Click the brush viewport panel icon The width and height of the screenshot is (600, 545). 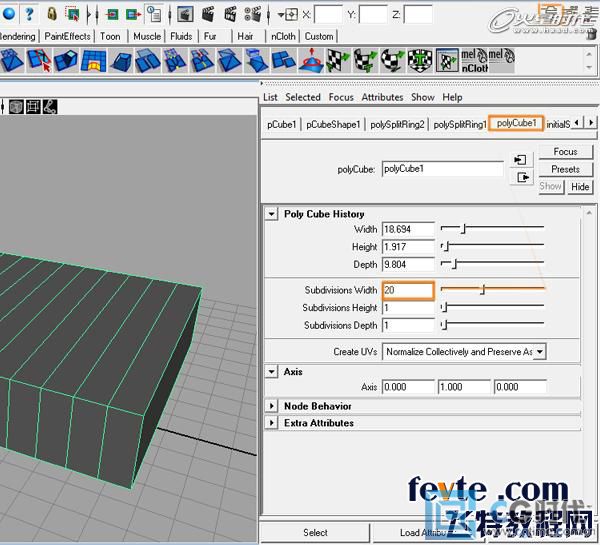click(x=50, y=107)
